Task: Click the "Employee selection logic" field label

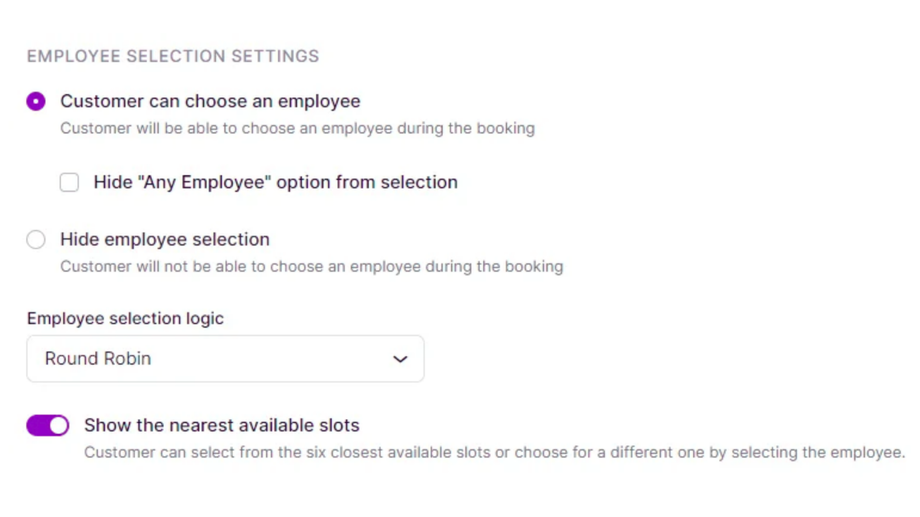Action: 125,319
